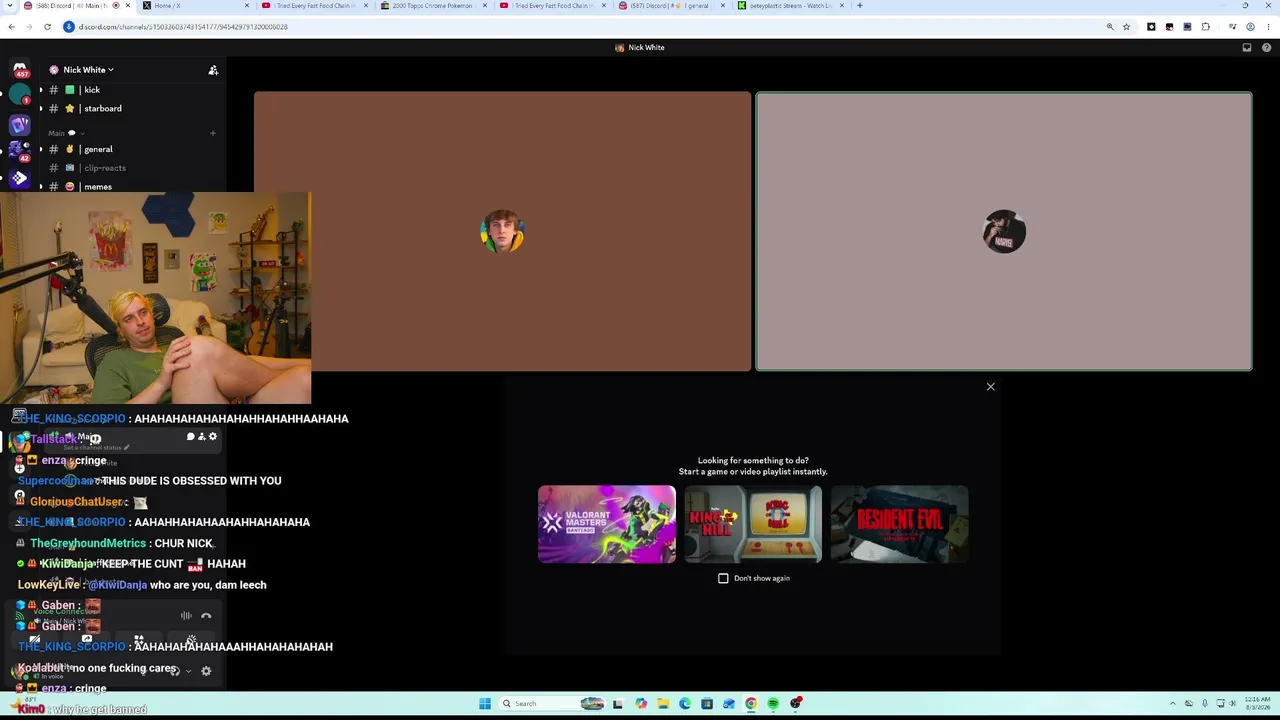Image resolution: width=1280 pixels, height=720 pixels.
Task: Invite people to Nick White server
Action: (213, 70)
